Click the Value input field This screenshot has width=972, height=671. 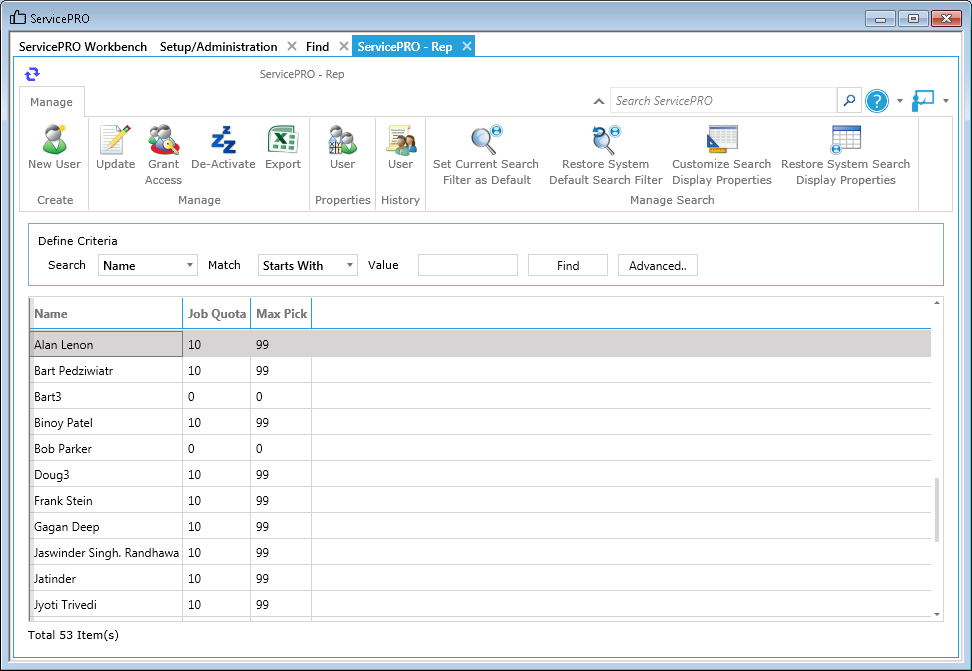click(468, 265)
